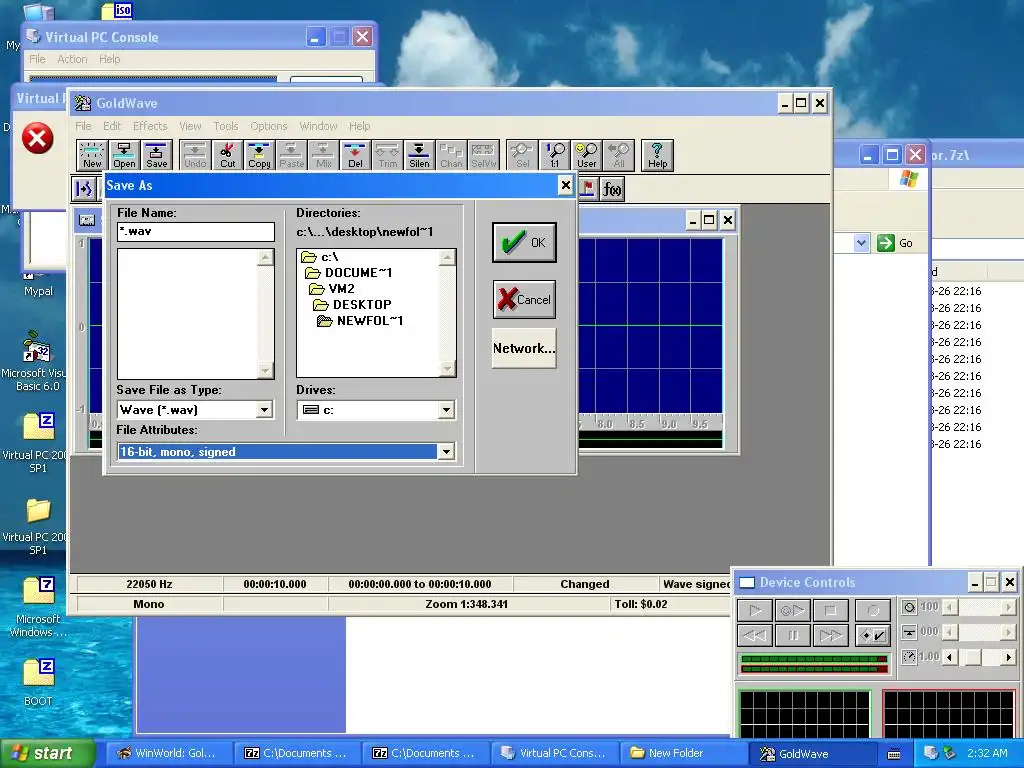Viewport: 1024px width, 768px height.
Task: Click the Stop button in Device Controls
Action: pyautogui.click(x=831, y=611)
